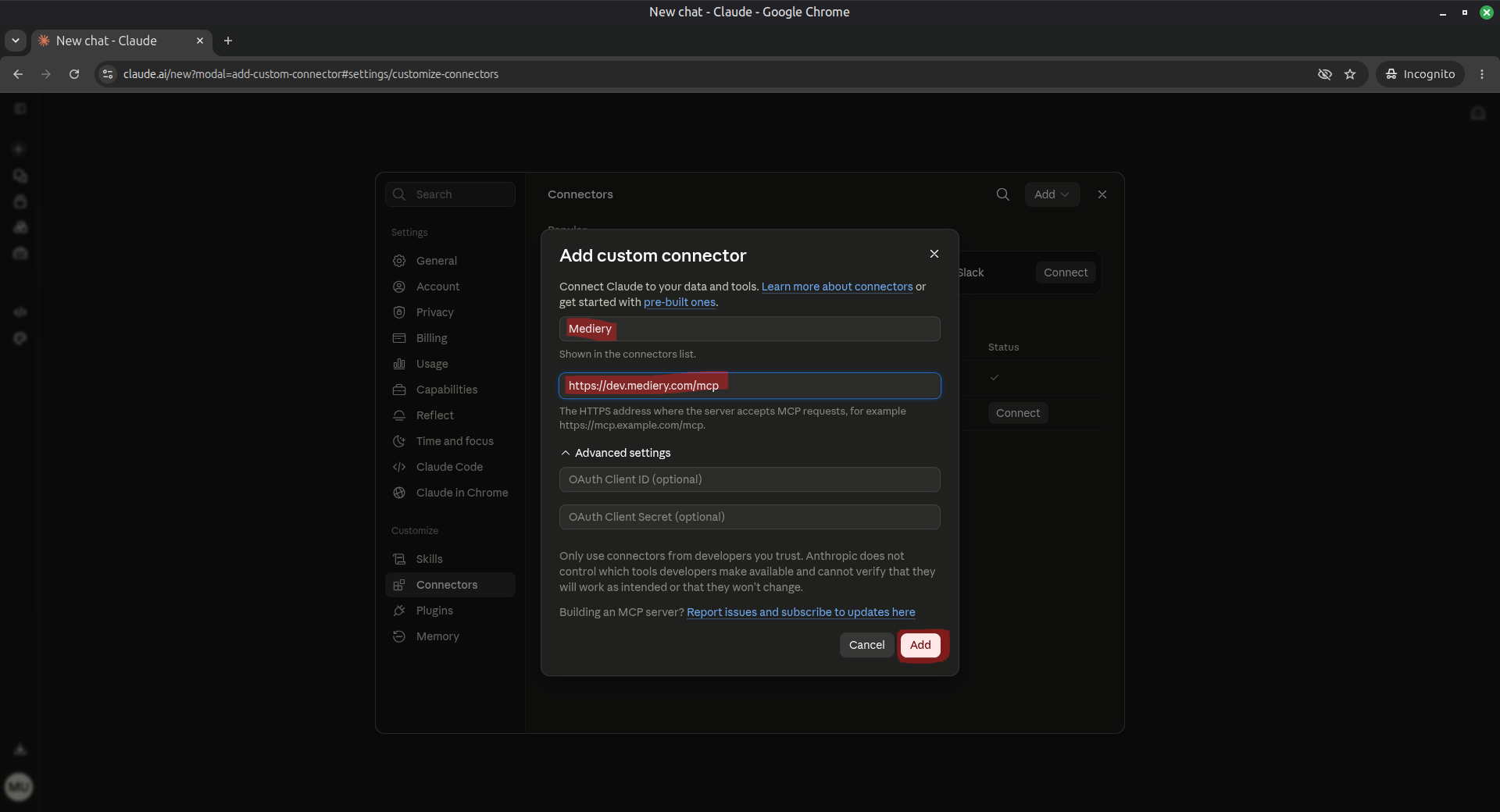The width and height of the screenshot is (1500, 812).
Task: Bookmark this page with the star icon
Action: coord(1350,74)
